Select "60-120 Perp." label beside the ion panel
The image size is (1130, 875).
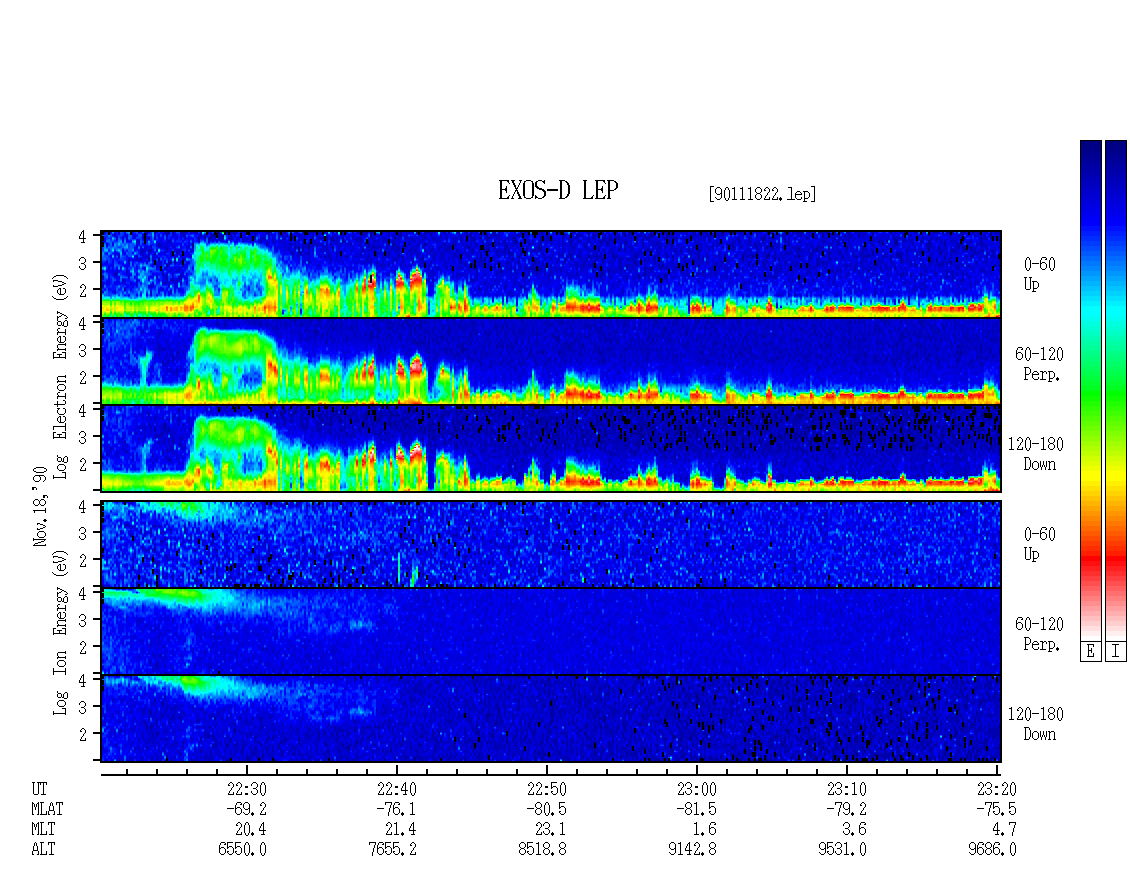(1039, 634)
